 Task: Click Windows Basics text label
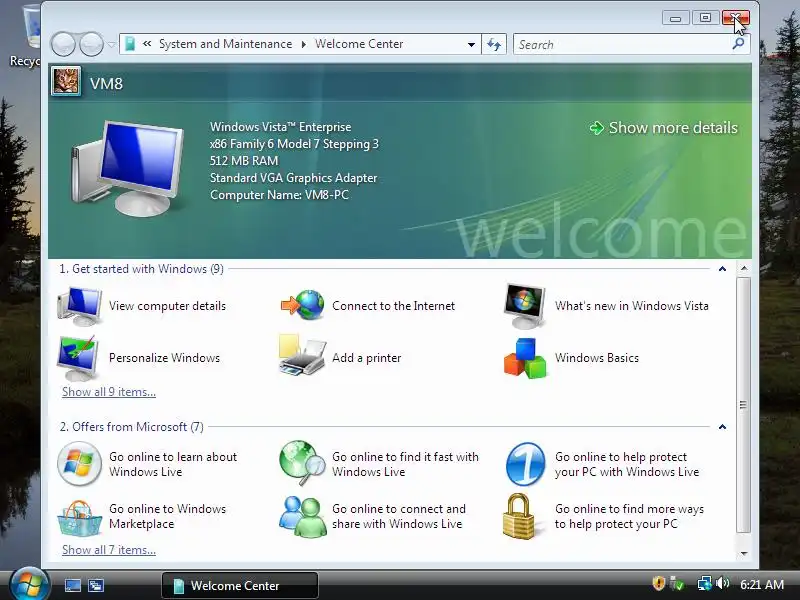pyautogui.click(x=597, y=358)
